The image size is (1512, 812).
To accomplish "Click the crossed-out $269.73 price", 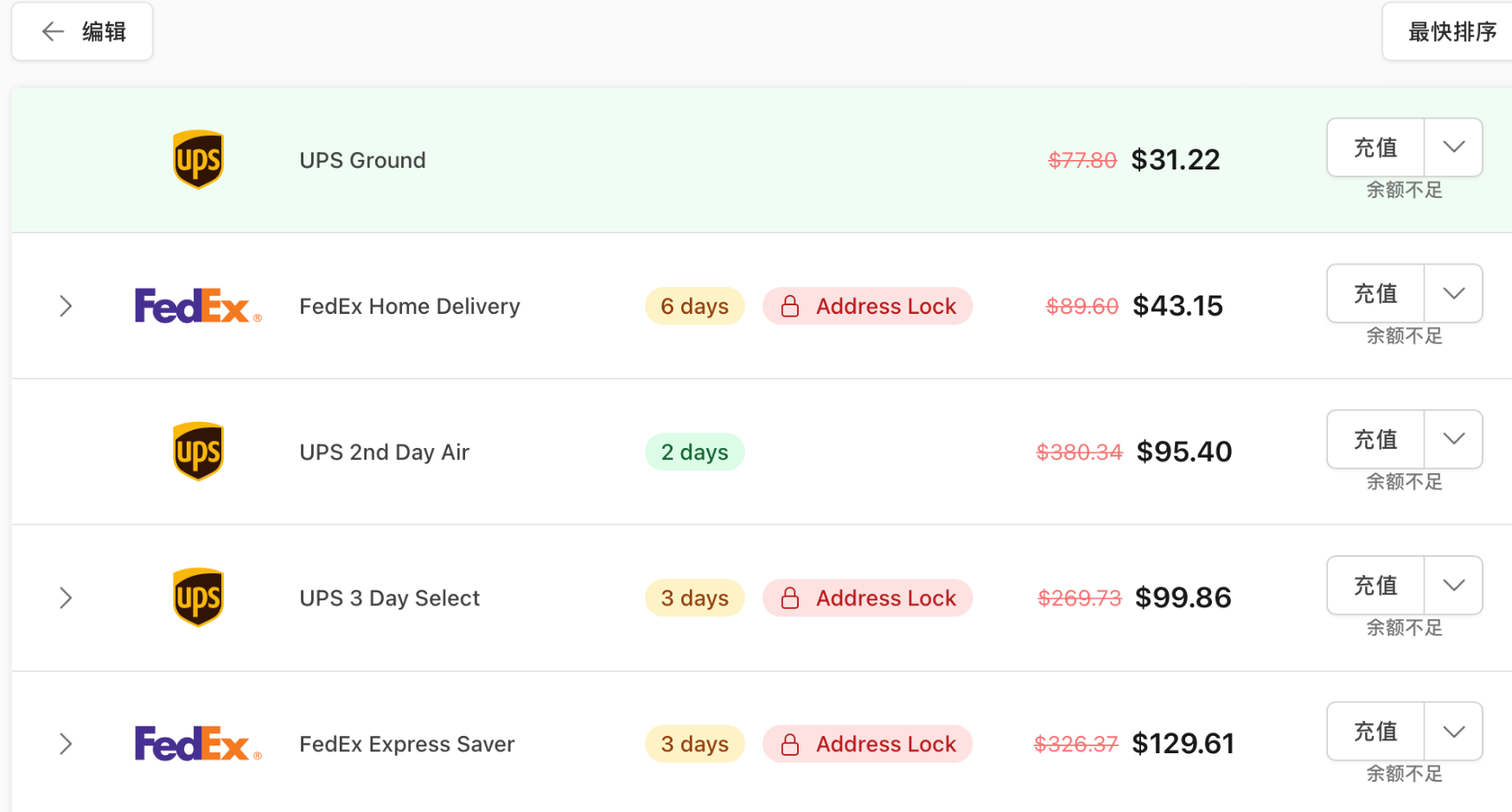I will [x=1080, y=598].
